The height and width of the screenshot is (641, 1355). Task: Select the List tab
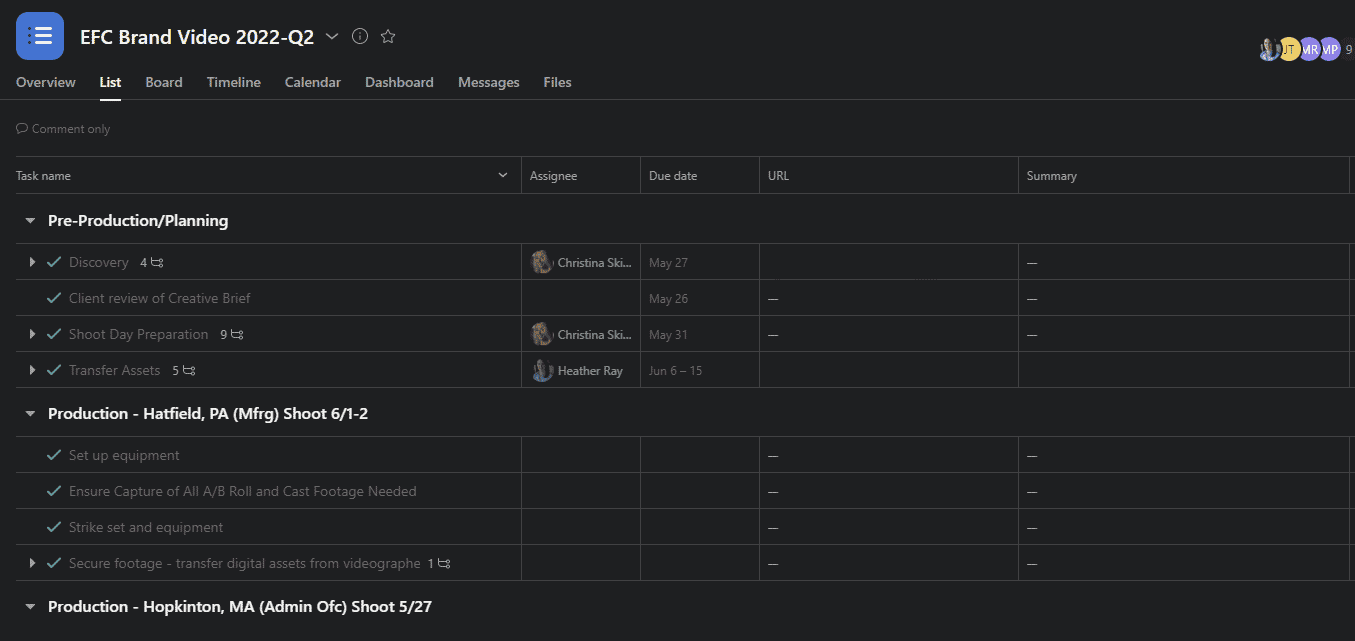pos(110,82)
